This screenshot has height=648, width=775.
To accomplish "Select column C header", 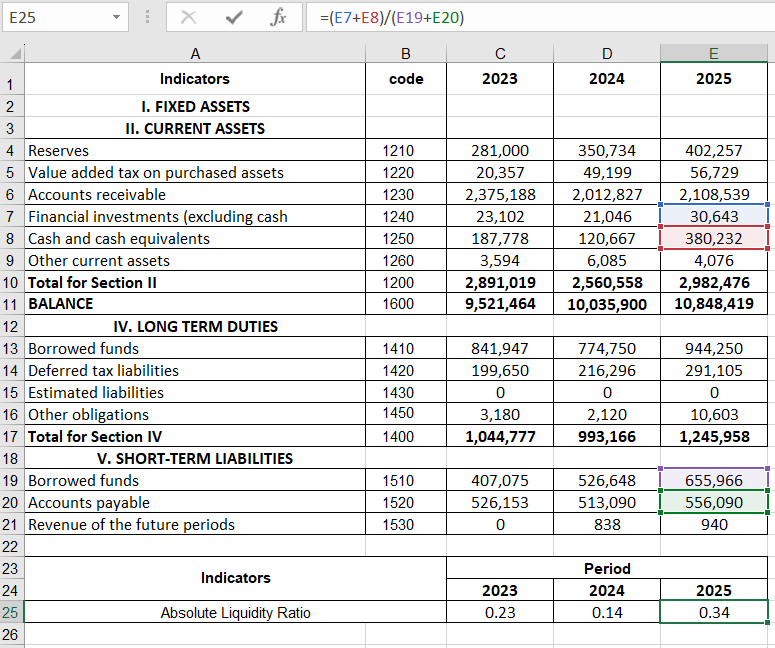I will coord(499,53).
